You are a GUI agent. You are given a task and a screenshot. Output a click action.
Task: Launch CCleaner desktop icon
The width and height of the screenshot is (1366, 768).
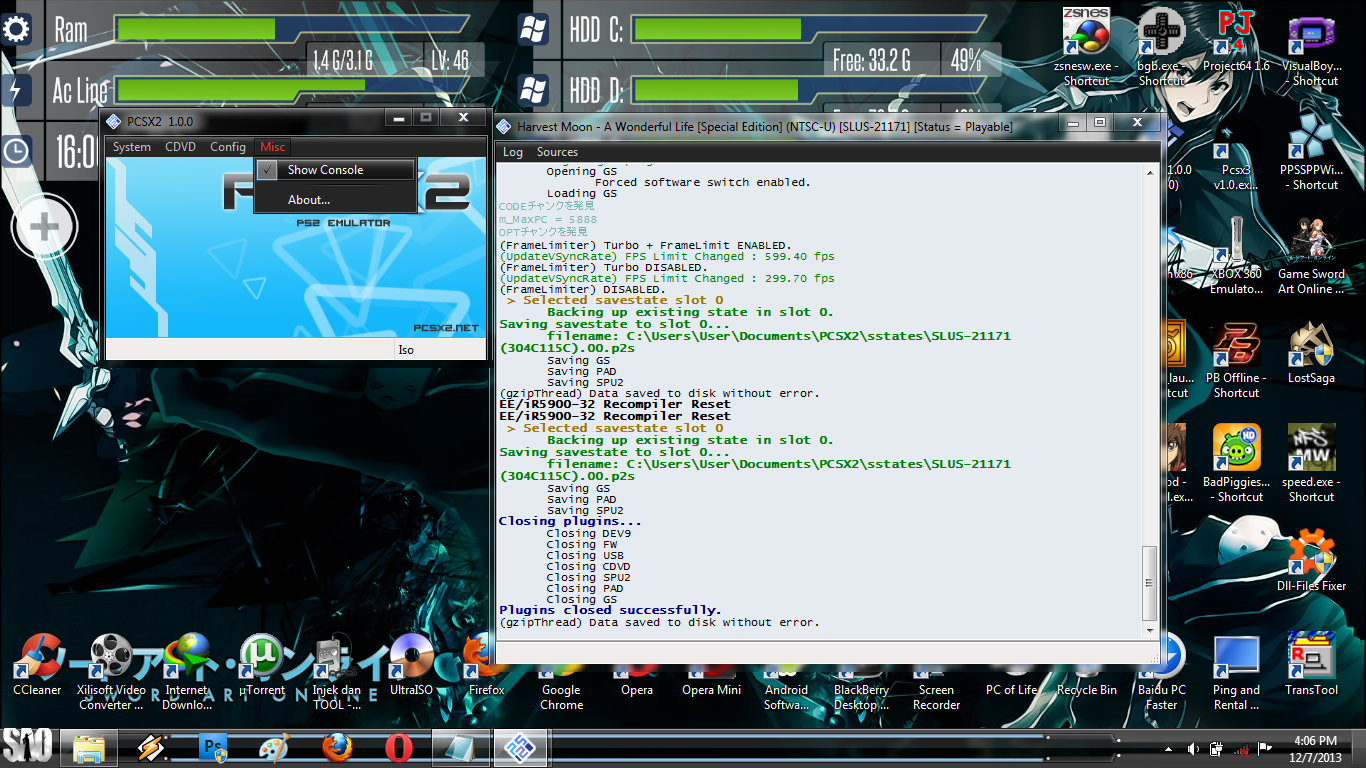(37, 664)
